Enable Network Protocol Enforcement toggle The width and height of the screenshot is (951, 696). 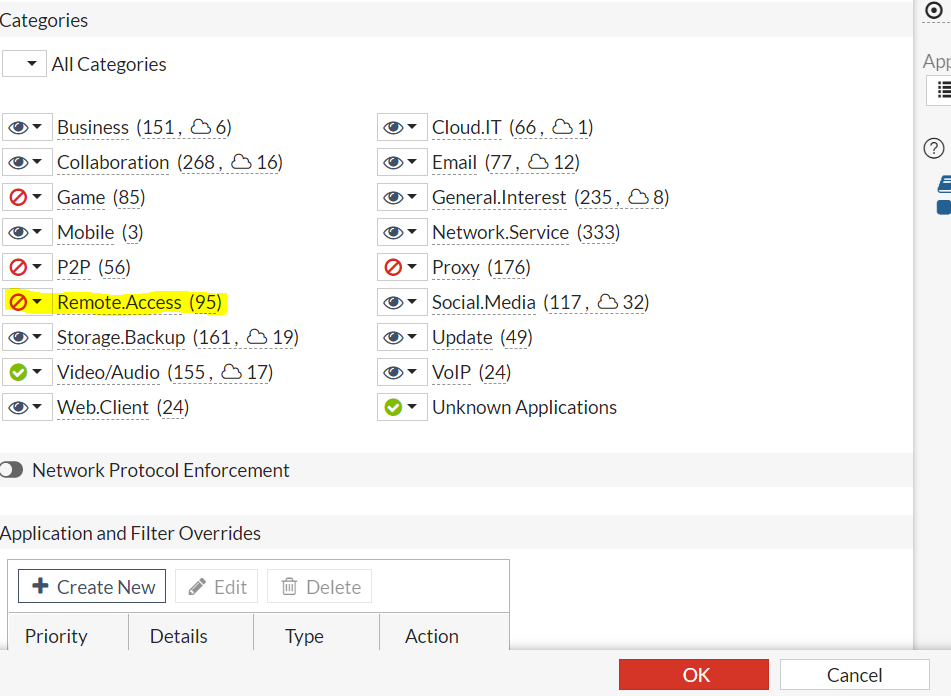tap(12, 470)
